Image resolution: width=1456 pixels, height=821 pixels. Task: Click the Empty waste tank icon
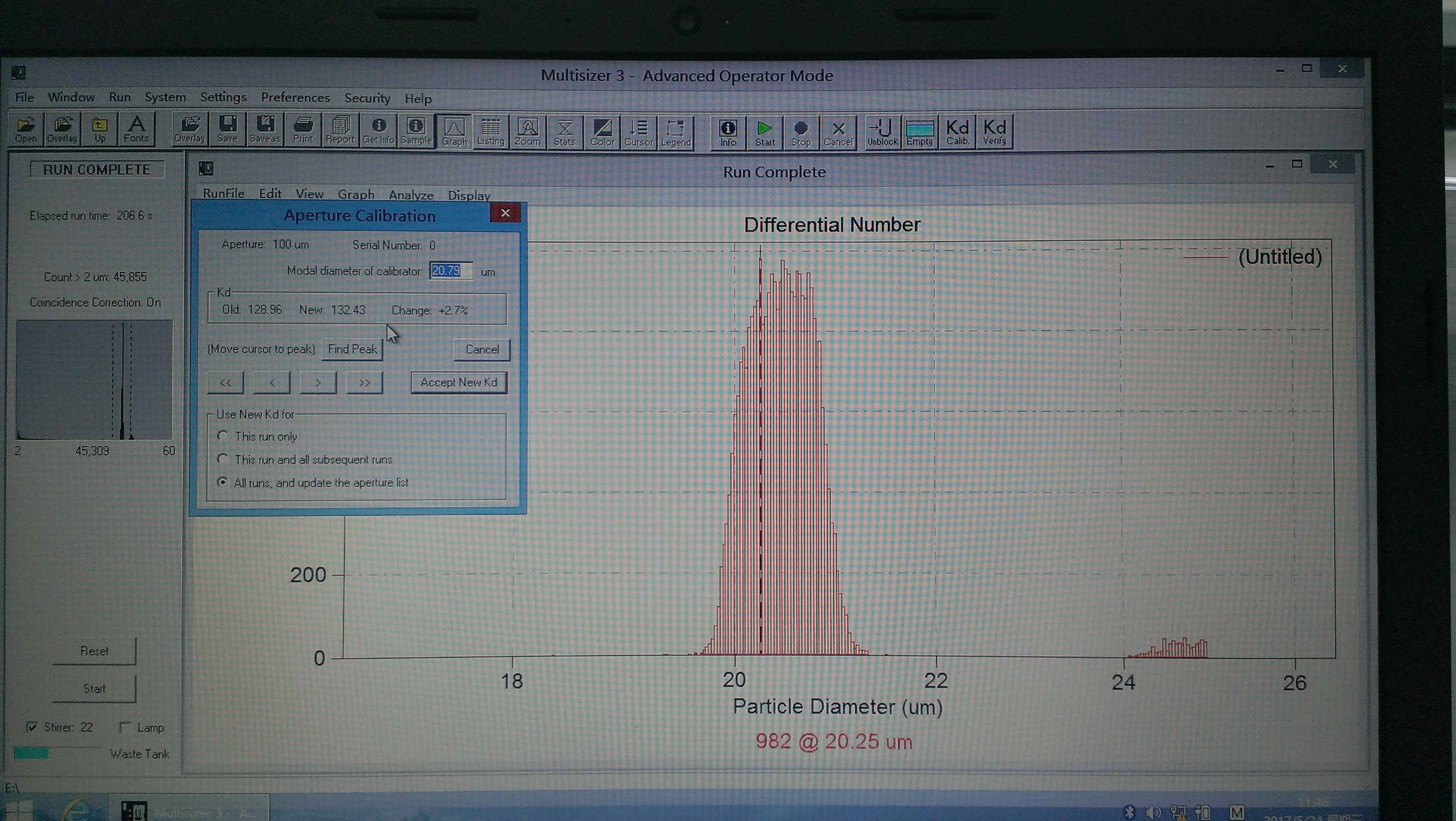point(919,132)
